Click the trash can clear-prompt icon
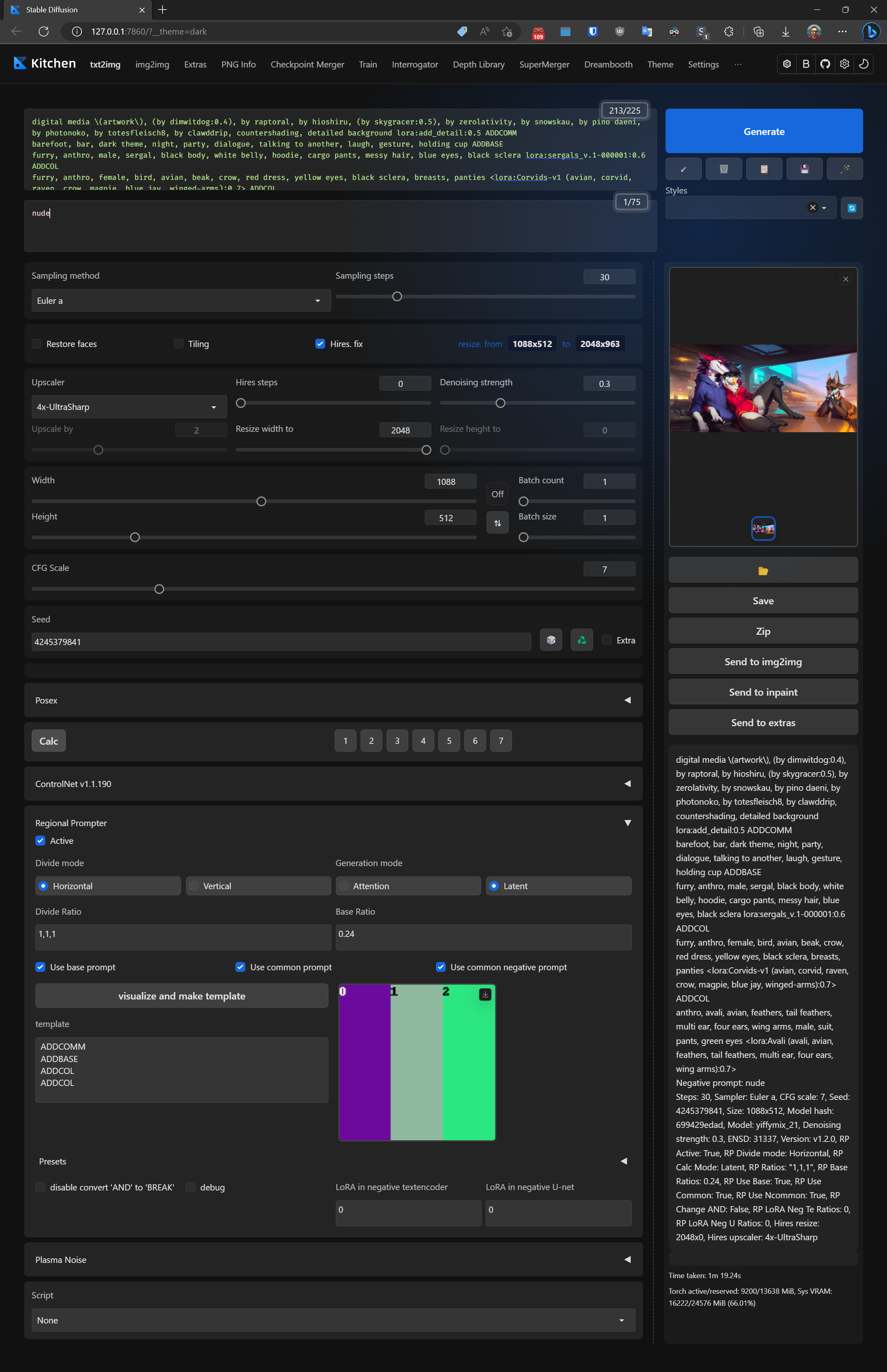Screen dimensions: 887x1372 click(x=724, y=169)
